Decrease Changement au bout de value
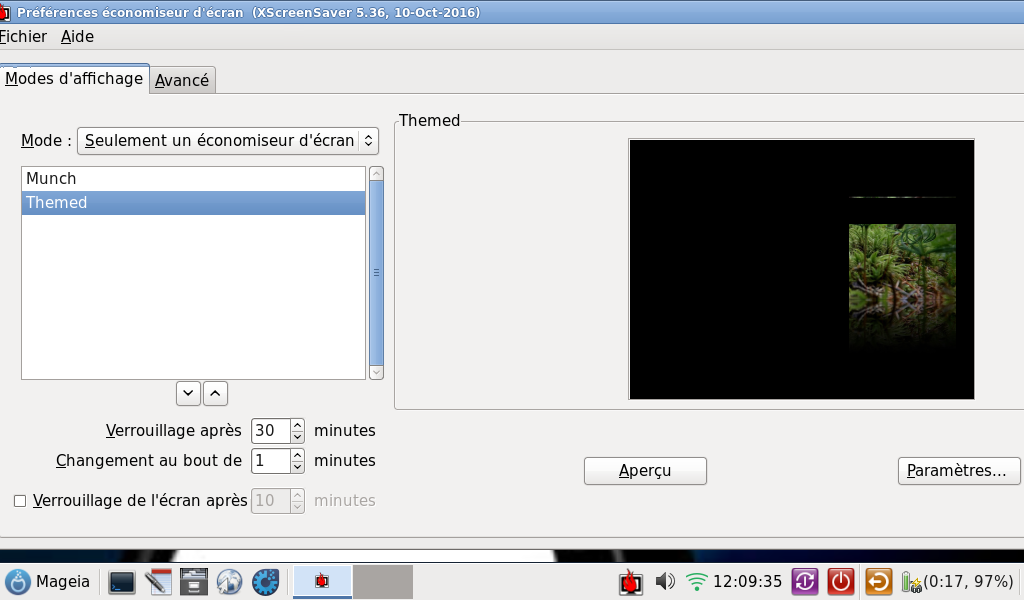 point(298,467)
